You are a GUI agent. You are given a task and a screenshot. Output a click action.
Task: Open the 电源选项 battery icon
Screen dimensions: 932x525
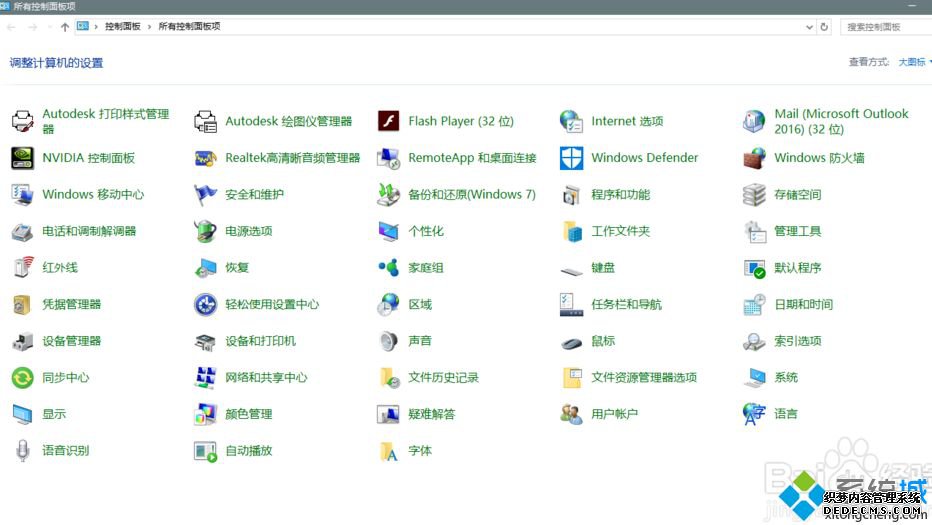click(206, 231)
